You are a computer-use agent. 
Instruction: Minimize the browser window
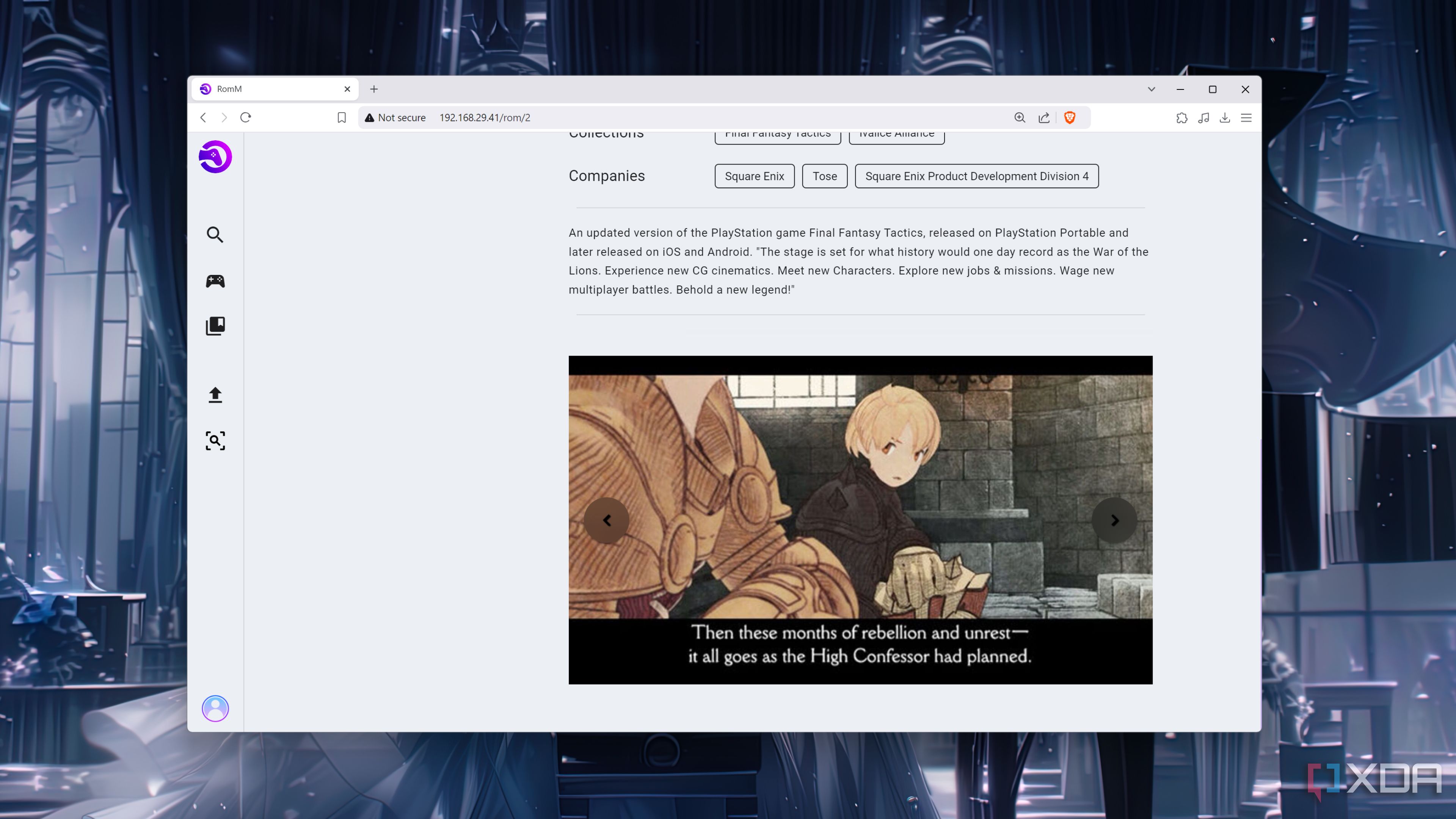(1180, 89)
